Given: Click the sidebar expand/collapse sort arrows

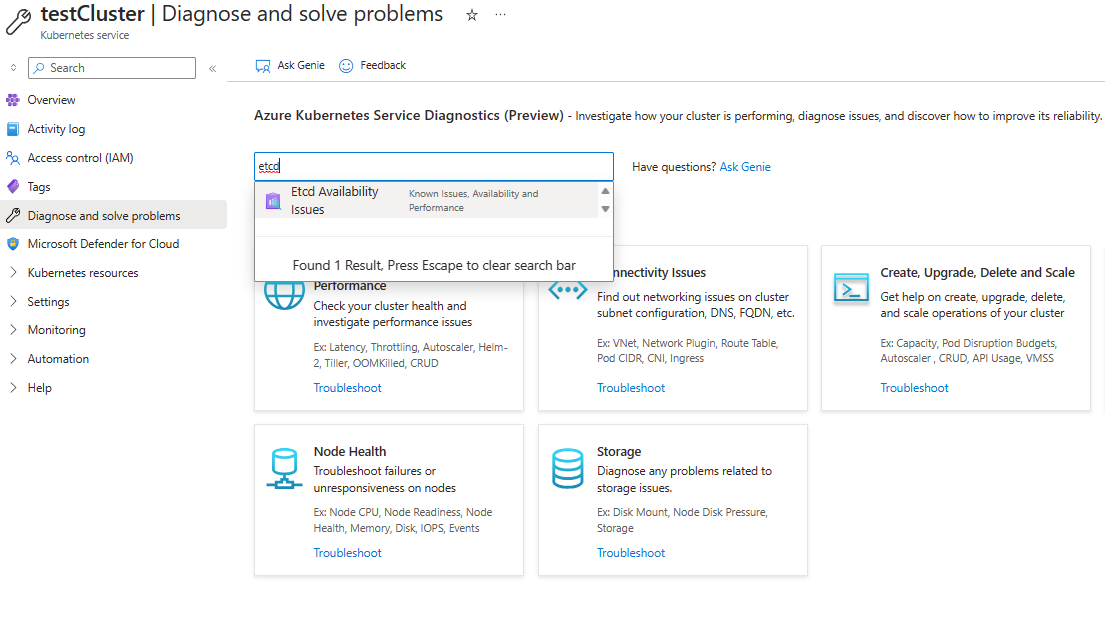Looking at the screenshot, I should click(13, 68).
